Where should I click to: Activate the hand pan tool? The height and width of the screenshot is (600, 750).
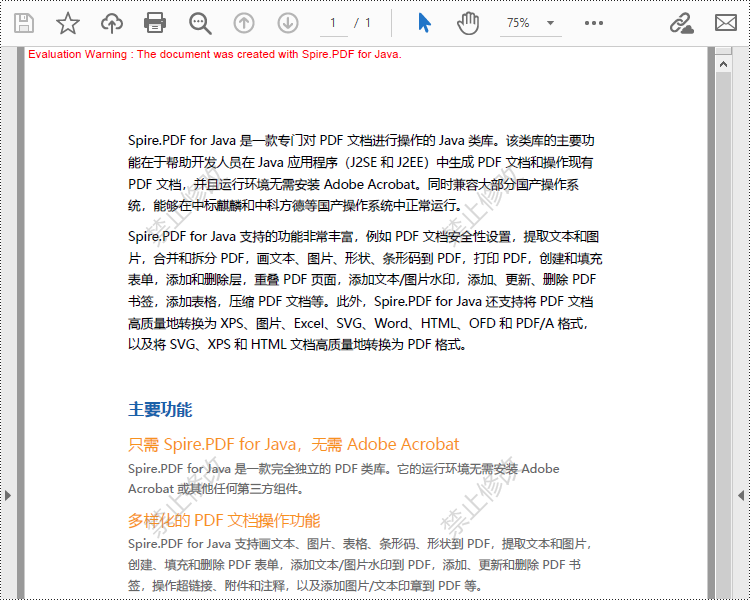tap(467, 23)
